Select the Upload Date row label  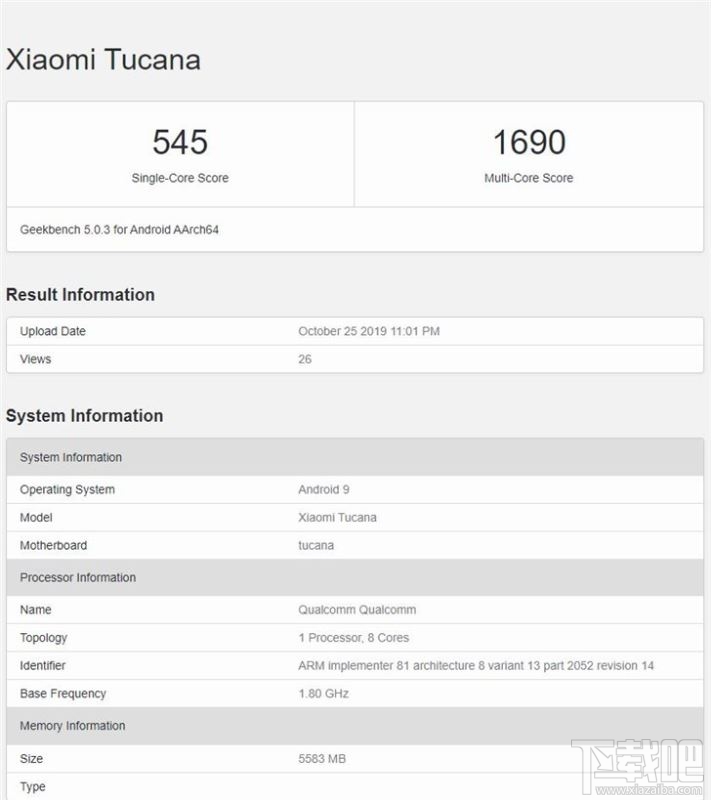click(53, 331)
